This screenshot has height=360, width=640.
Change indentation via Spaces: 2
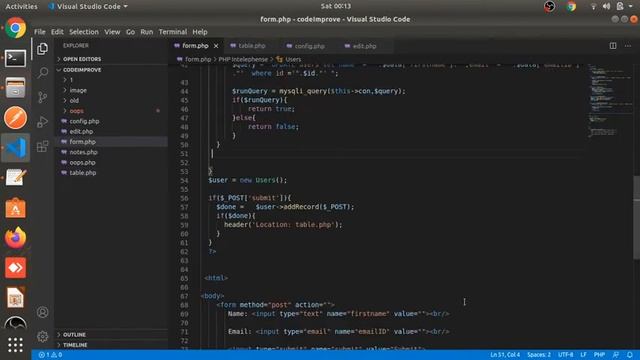click(539, 355)
